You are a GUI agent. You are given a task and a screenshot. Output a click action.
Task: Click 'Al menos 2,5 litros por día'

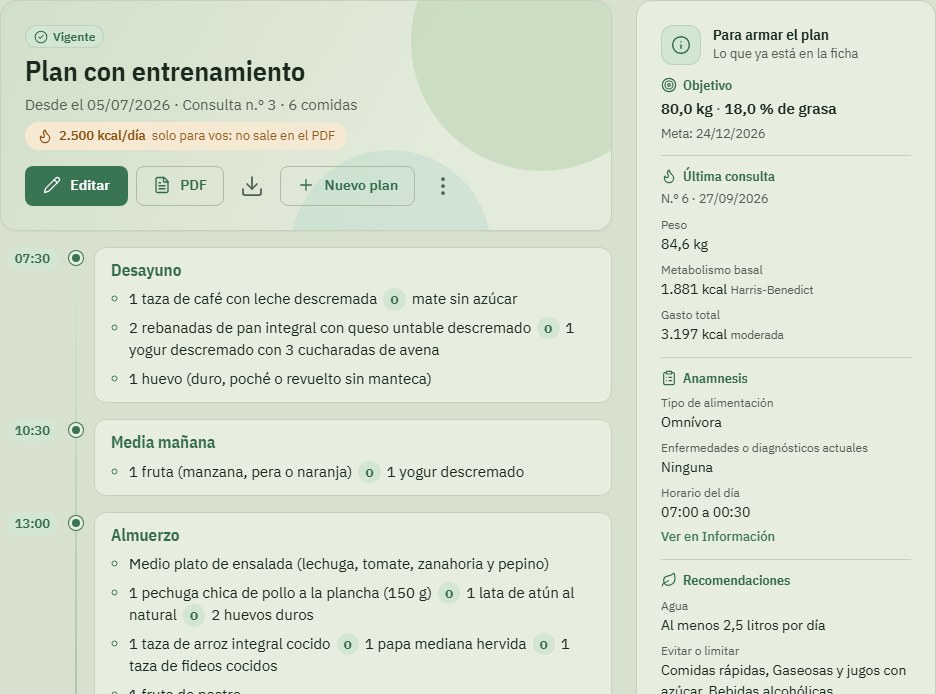[x=743, y=625]
